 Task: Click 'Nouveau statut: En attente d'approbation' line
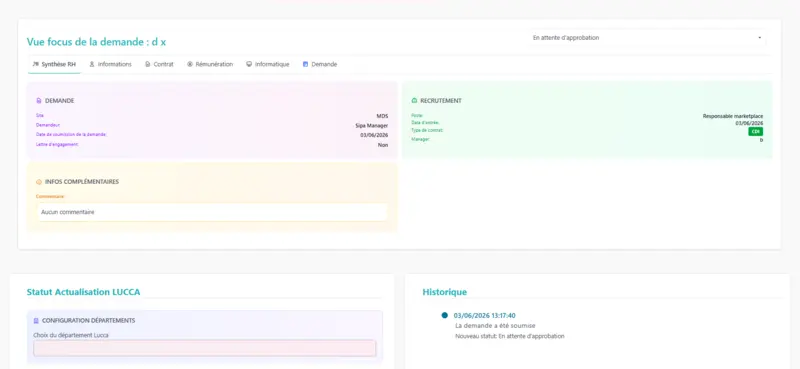510,336
